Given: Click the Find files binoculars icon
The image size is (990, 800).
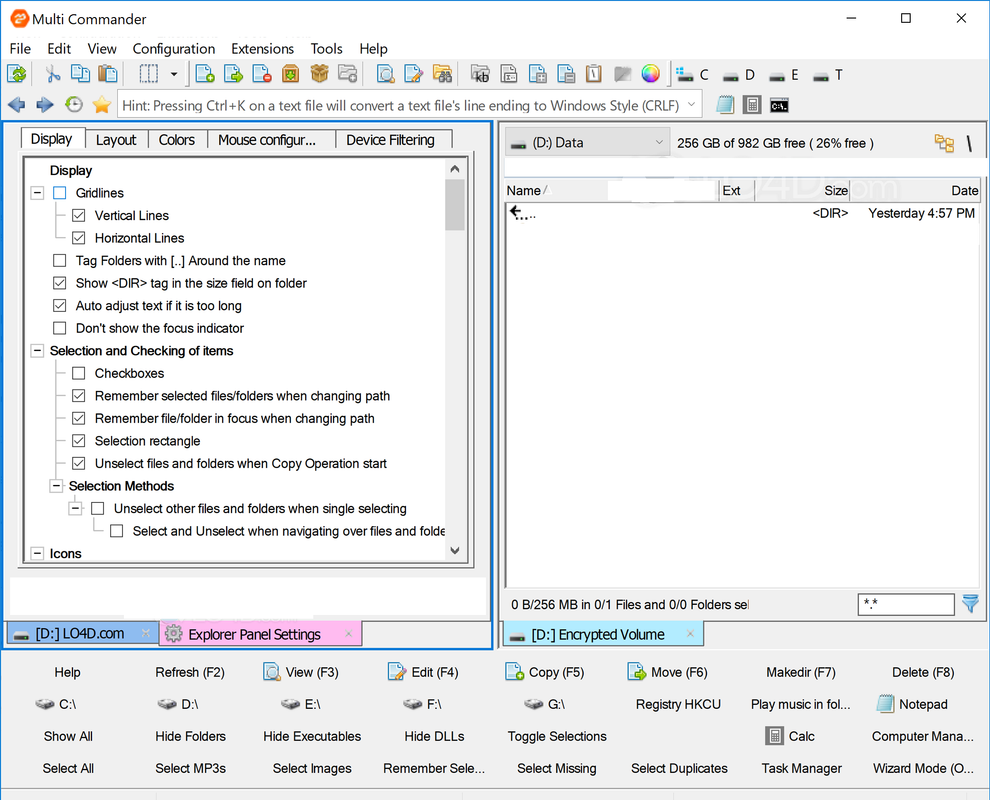Looking at the screenshot, I should tap(442, 75).
